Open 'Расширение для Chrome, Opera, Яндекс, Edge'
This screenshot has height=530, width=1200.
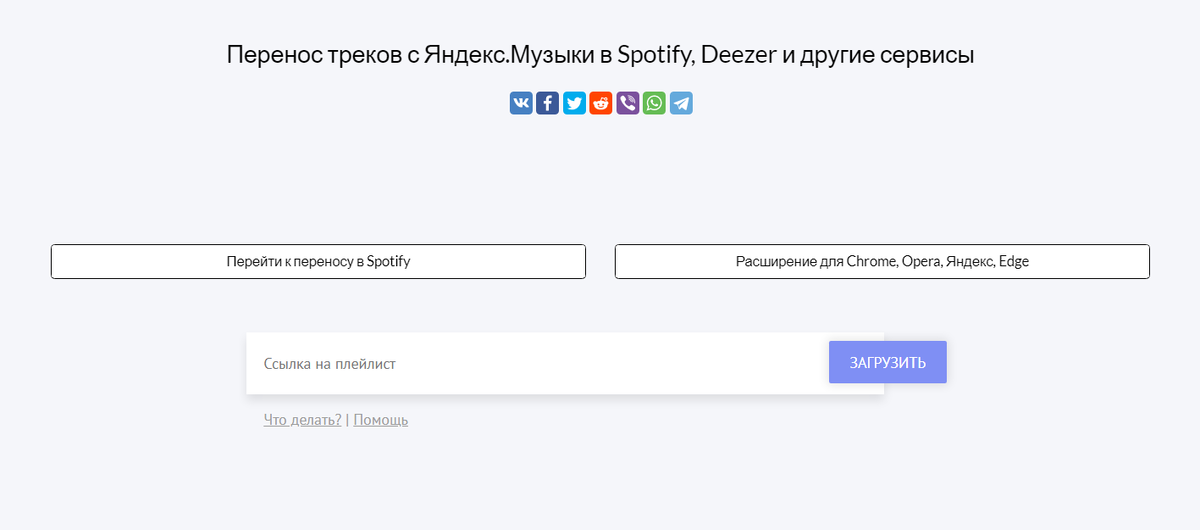[882, 262]
